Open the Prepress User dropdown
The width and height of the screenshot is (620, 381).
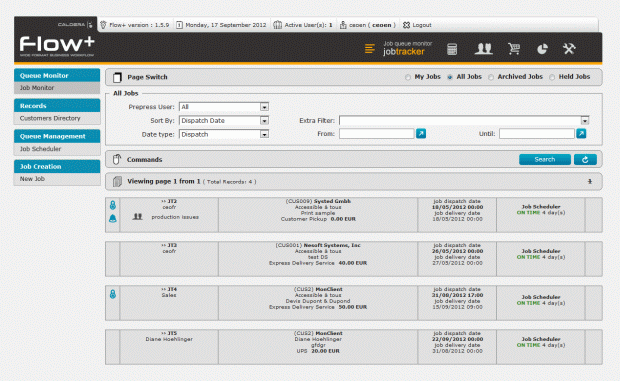tap(224, 107)
